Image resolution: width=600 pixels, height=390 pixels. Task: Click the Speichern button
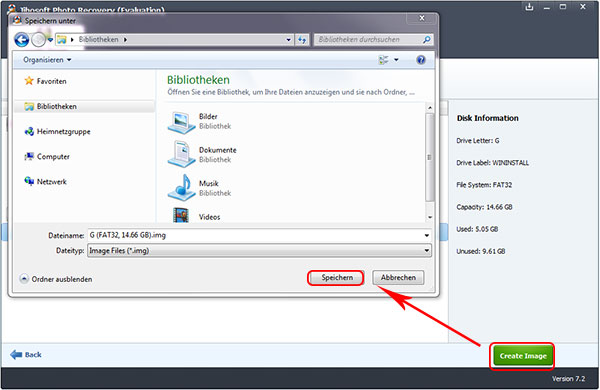click(x=336, y=277)
